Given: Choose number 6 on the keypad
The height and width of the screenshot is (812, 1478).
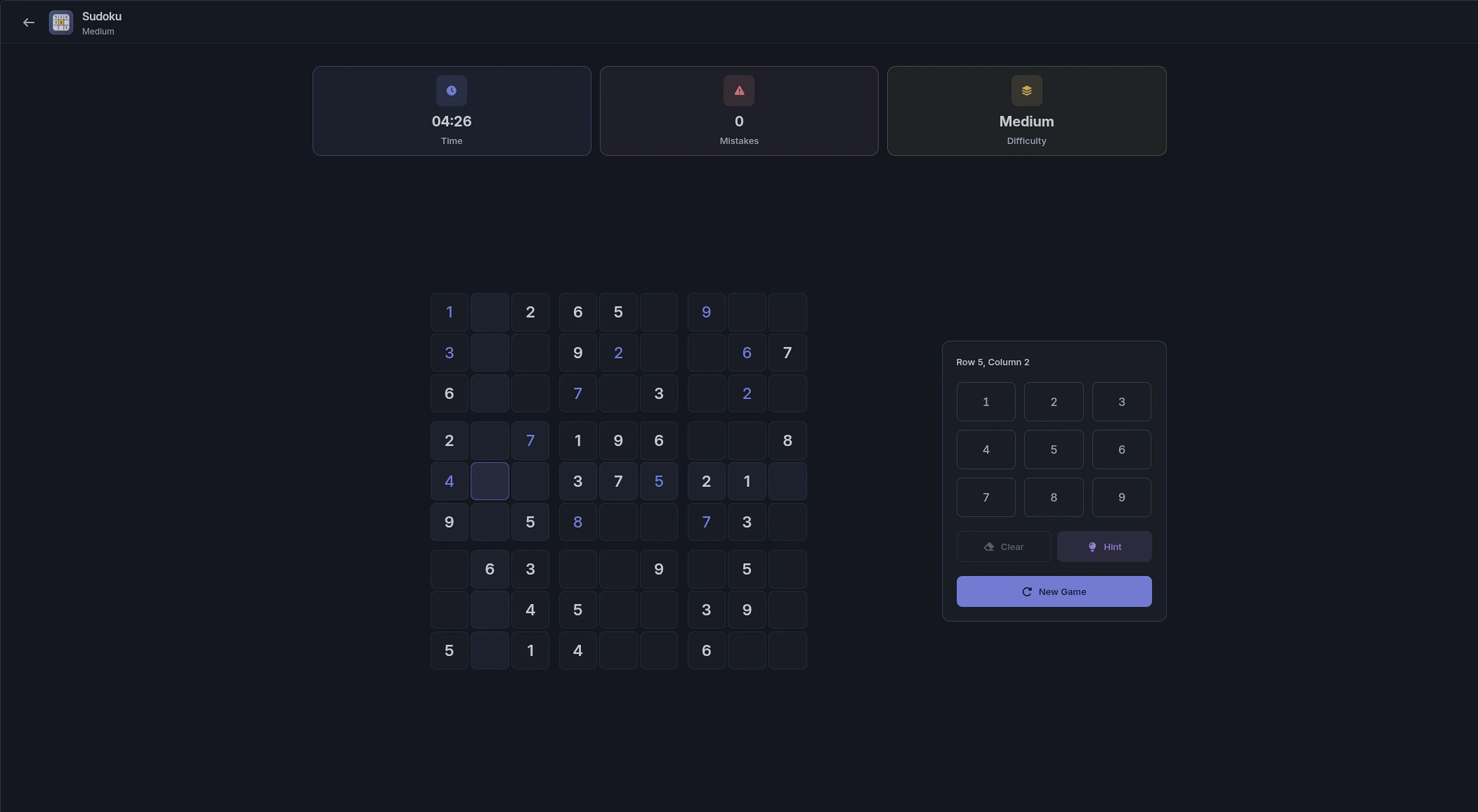Looking at the screenshot, I should 1122,450.
